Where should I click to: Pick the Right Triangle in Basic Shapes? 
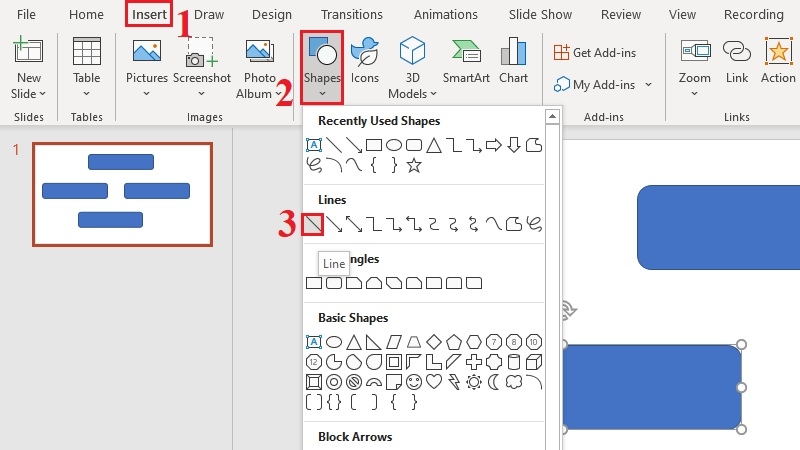coord(373,342)
